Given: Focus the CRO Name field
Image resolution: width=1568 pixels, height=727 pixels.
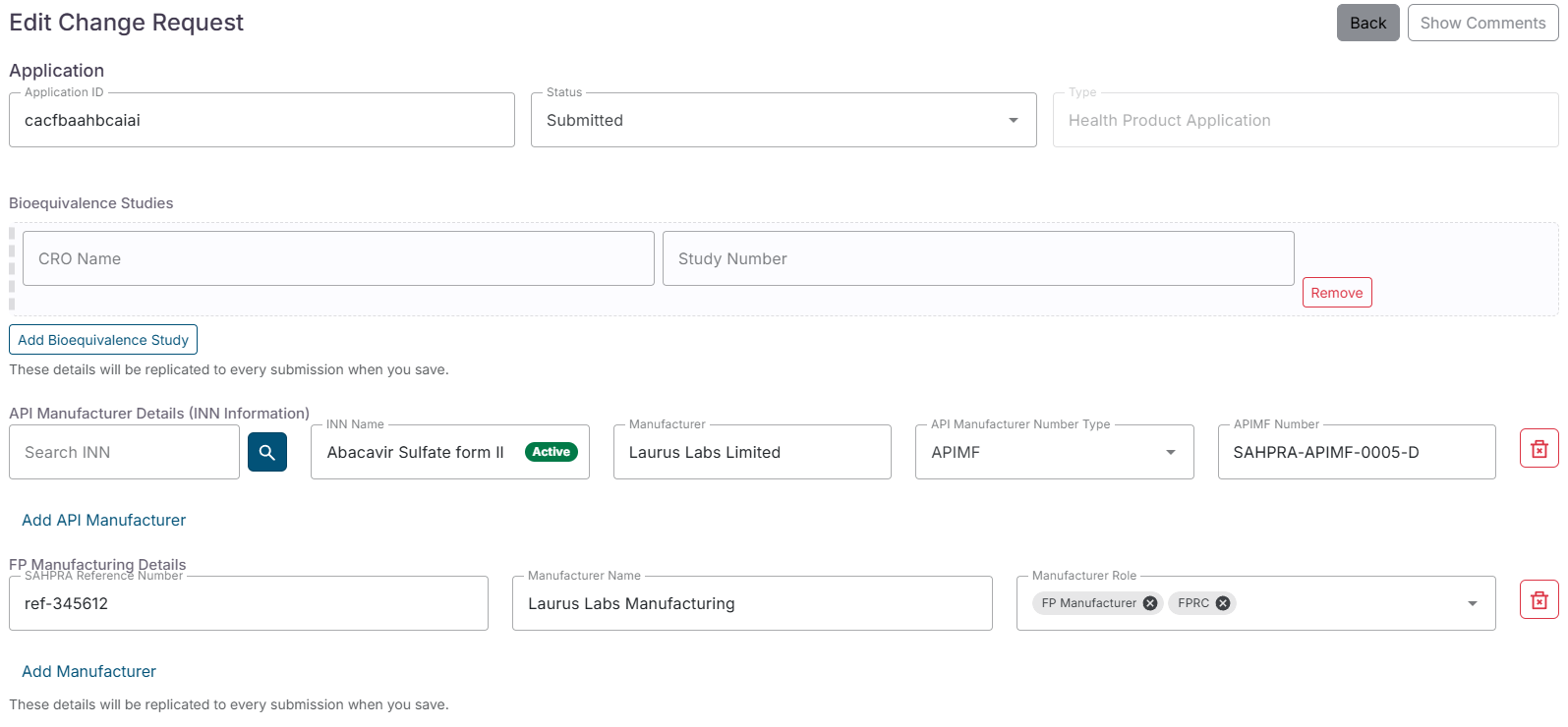Looking at the screenshot, I should click(338, 259).
